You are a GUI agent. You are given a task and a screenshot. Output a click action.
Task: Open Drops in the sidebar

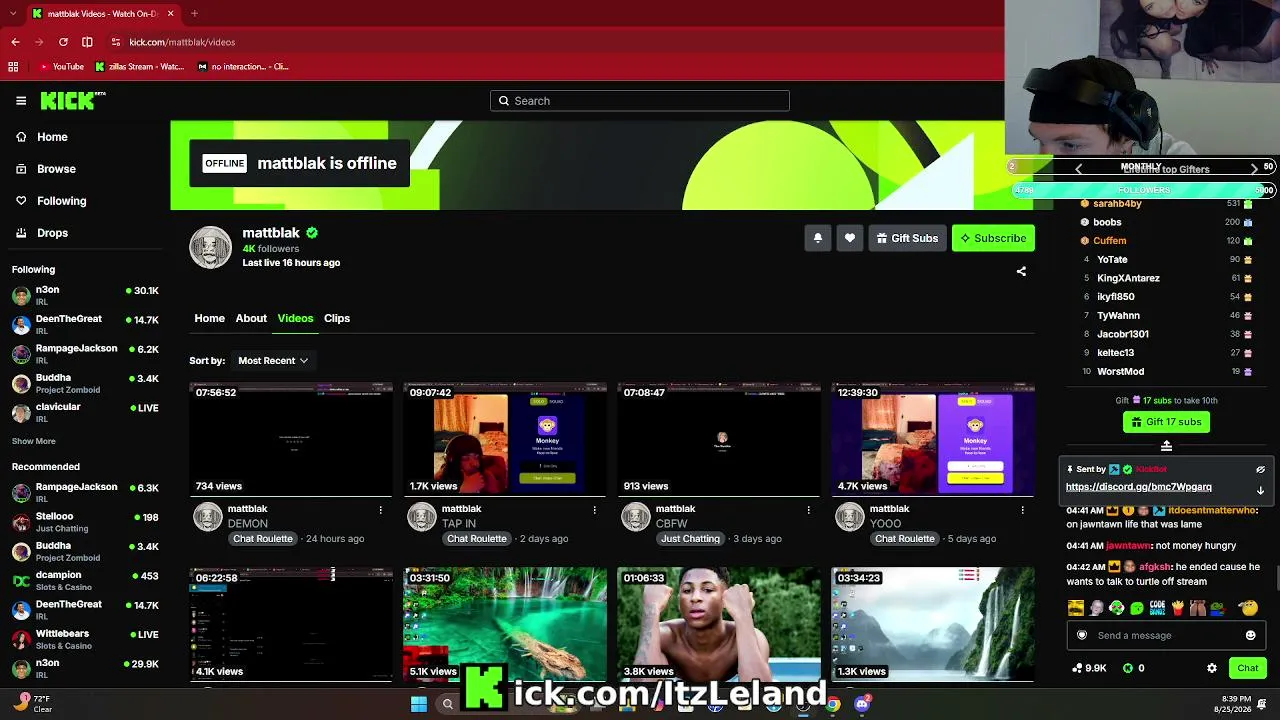(85, 233)
